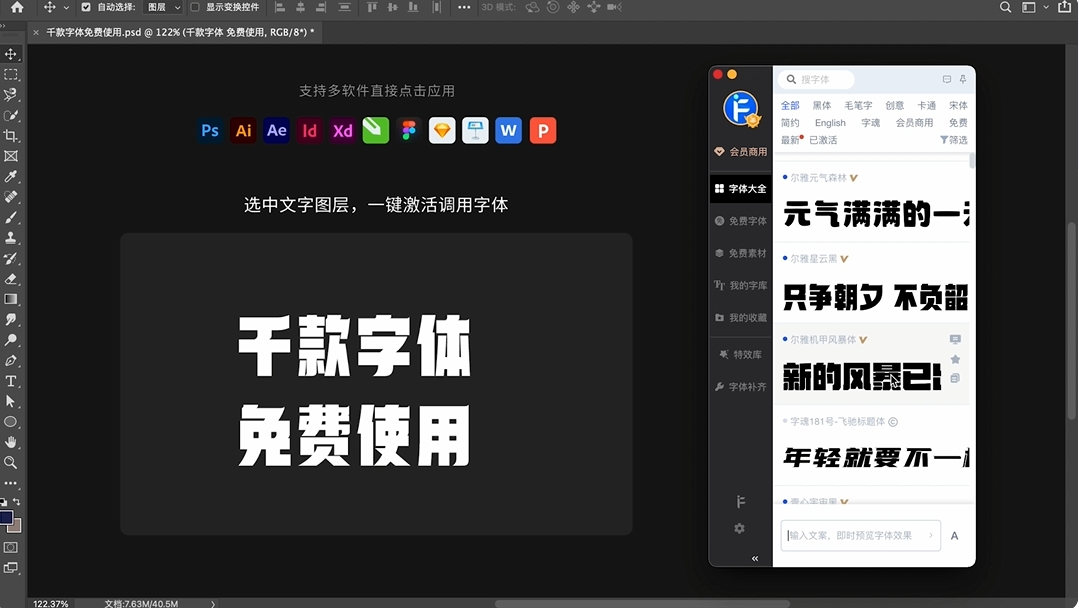The height and width of the screenshot is (608, 1079).
Task: Open the Move tool preset picker arrow
Action: (66, 8)
